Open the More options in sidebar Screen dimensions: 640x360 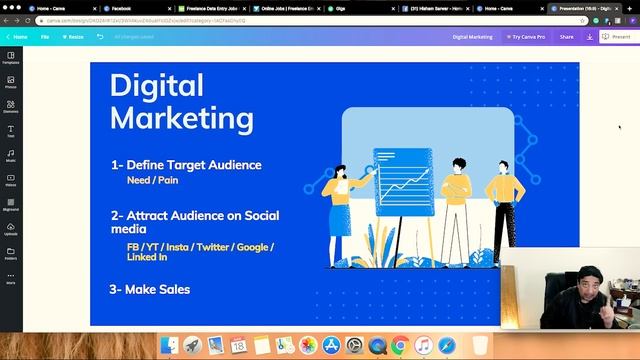tap(11, 278)
